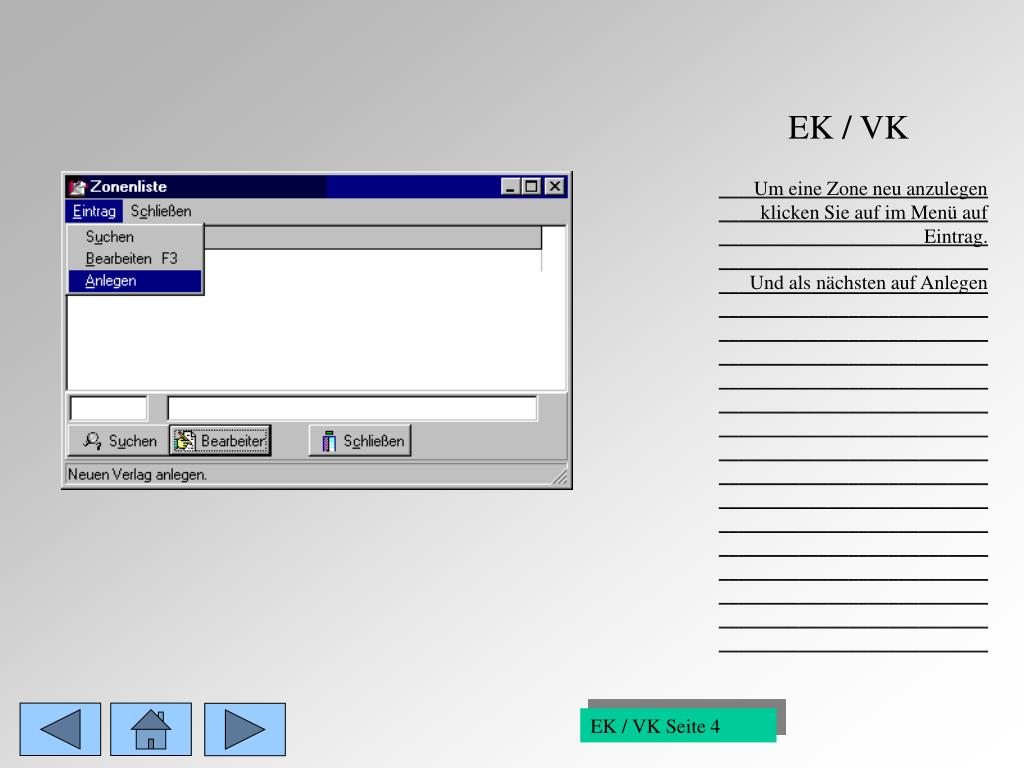Viewport: 1024px width, 768px height.
Task: Click the Zonenliste title bar icon
Action: [x=77, y=187]
